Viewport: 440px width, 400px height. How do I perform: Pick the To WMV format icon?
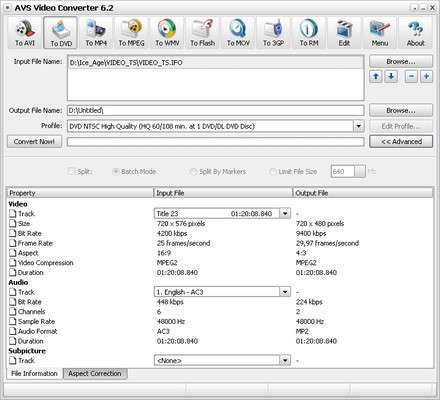click(x=167, y=33)
